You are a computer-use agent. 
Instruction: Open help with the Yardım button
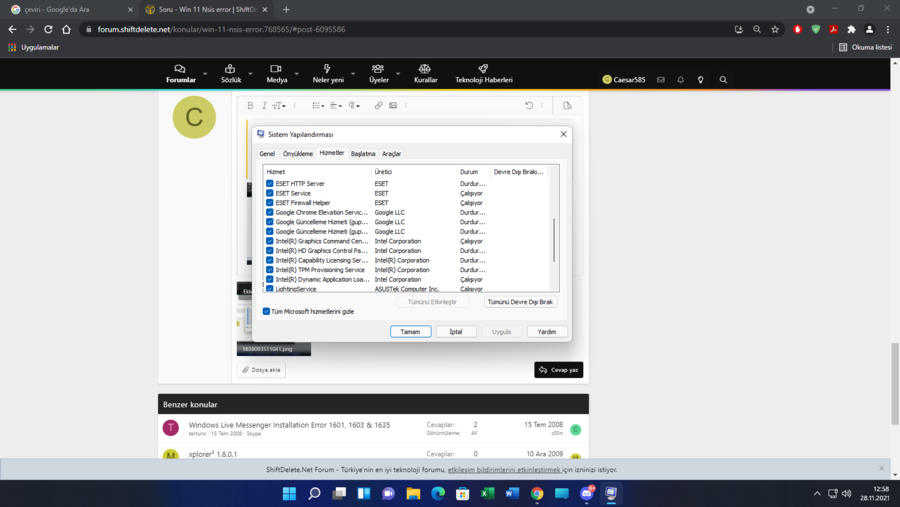546,332
